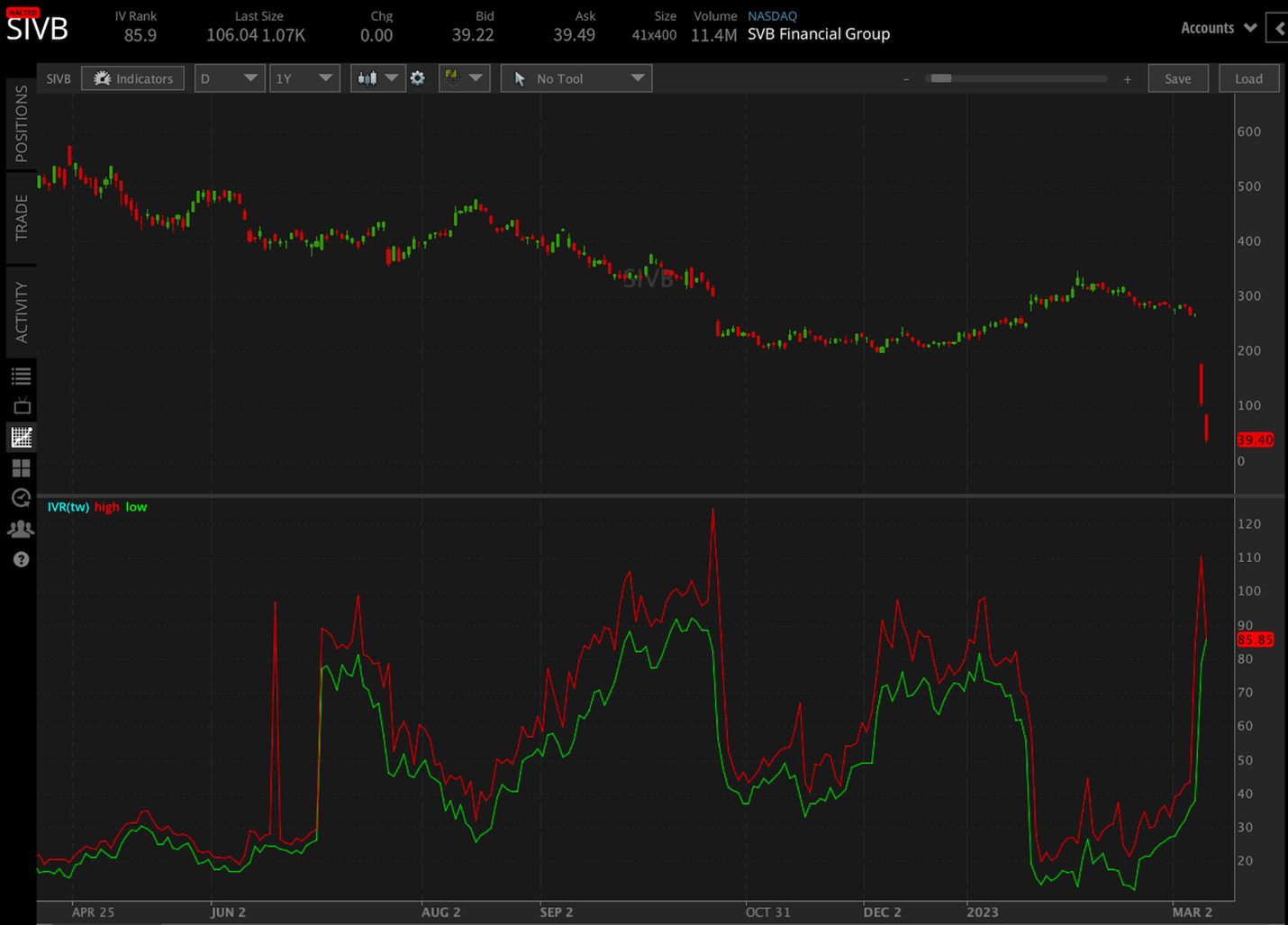This screenshot has height=925, width=1288.
Task: Toggle the IVR high series in the legend
Action: point(106,507)
